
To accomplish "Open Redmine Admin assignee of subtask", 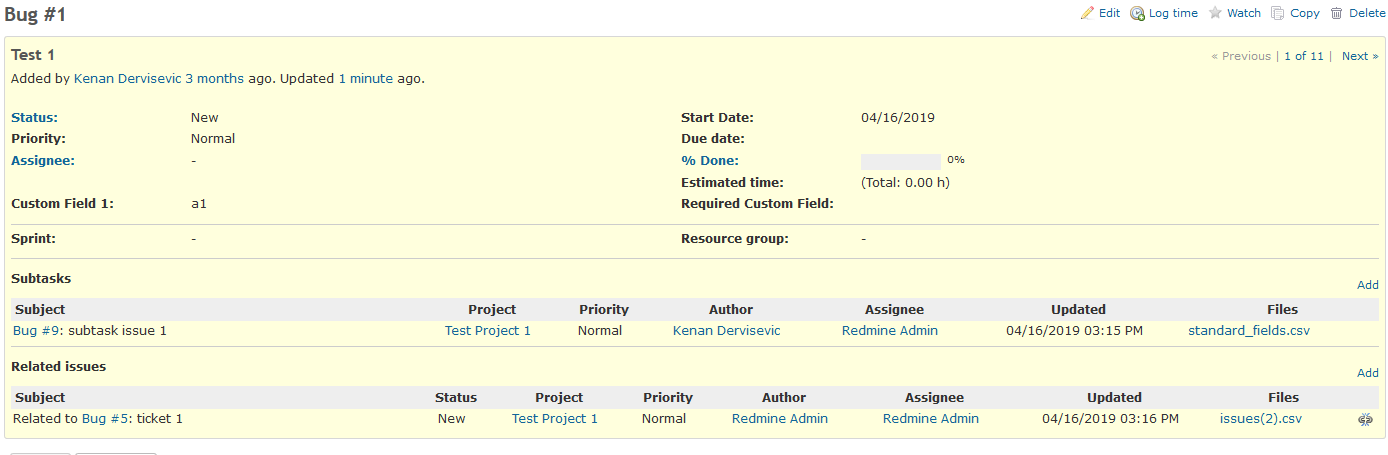I will [x=890, y=330].
